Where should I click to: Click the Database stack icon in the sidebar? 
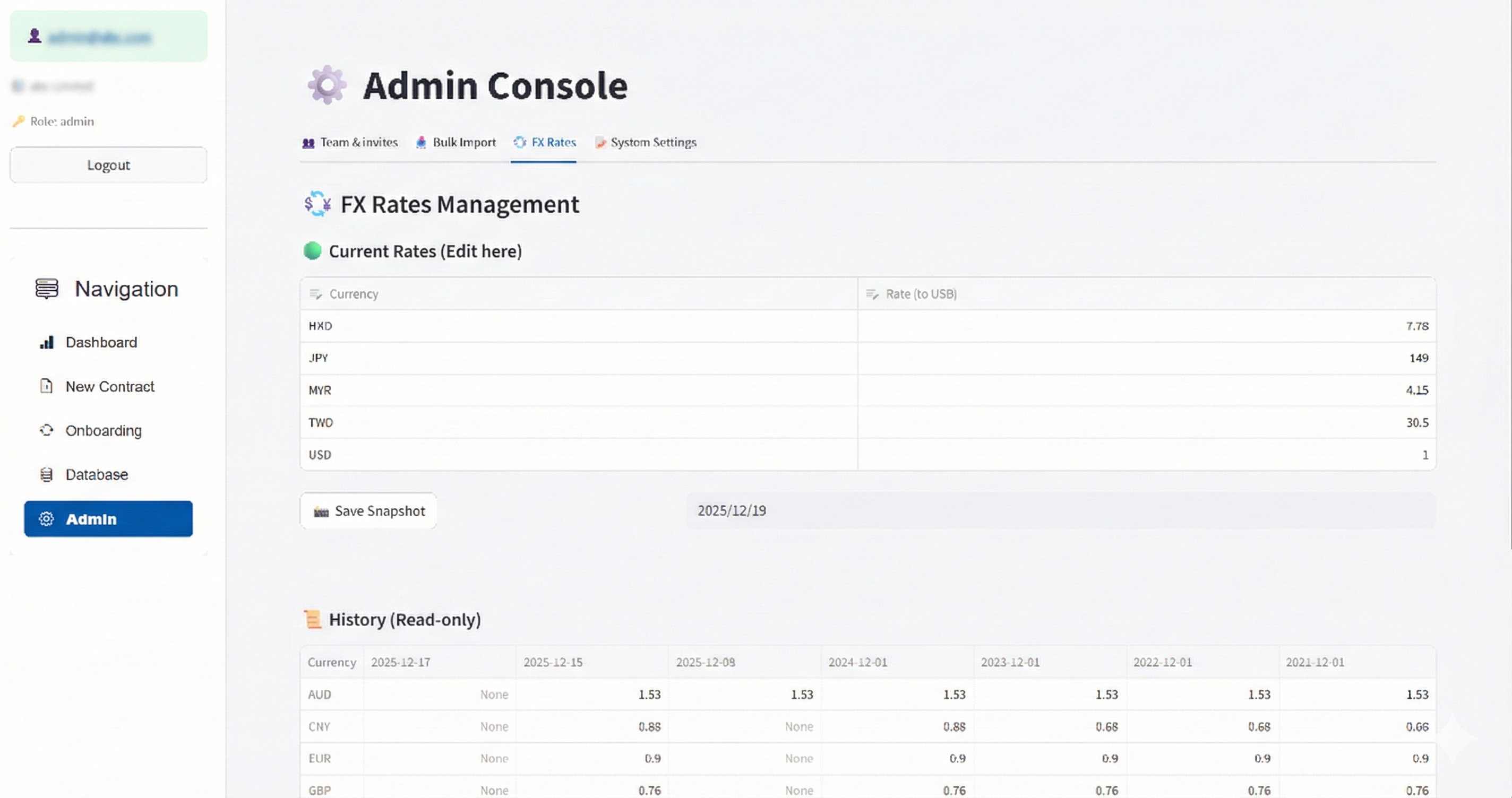46,474
